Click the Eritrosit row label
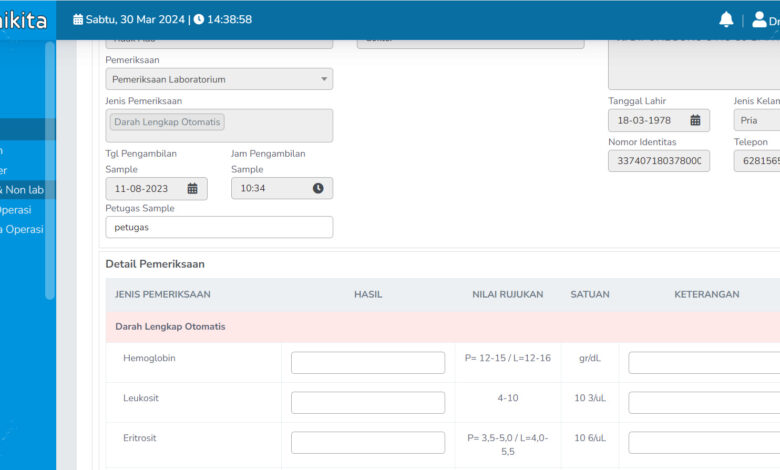Screen dimensions: 780x470 (x=140, y=438)
